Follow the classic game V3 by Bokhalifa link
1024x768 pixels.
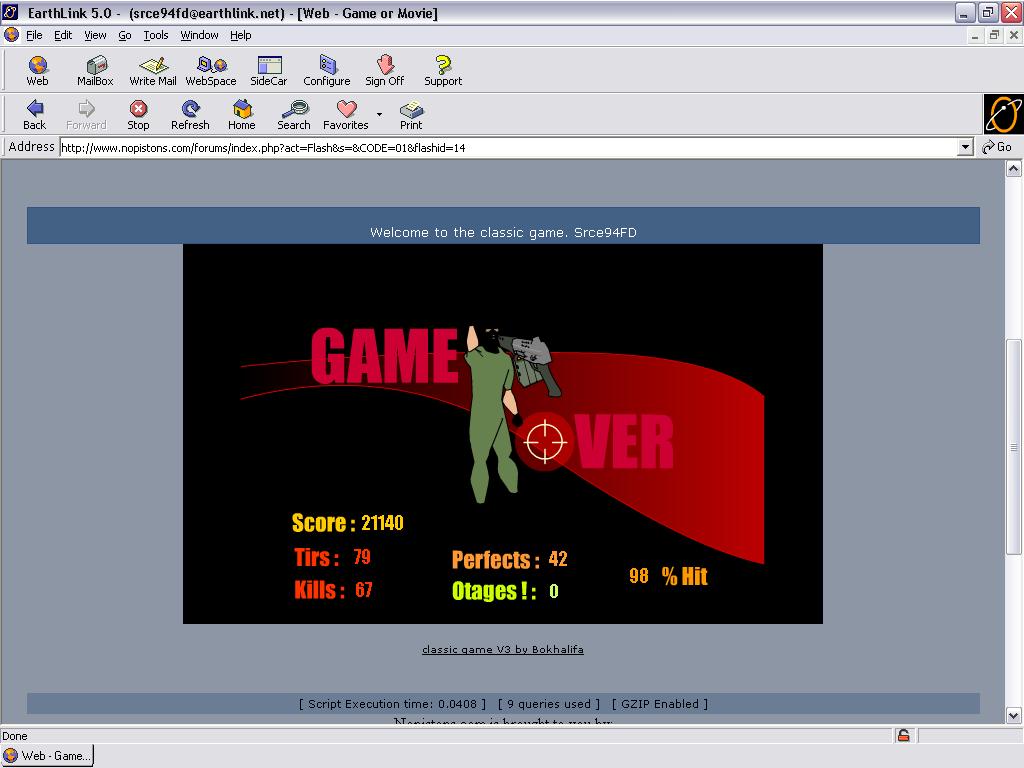[x=502, y=649]
